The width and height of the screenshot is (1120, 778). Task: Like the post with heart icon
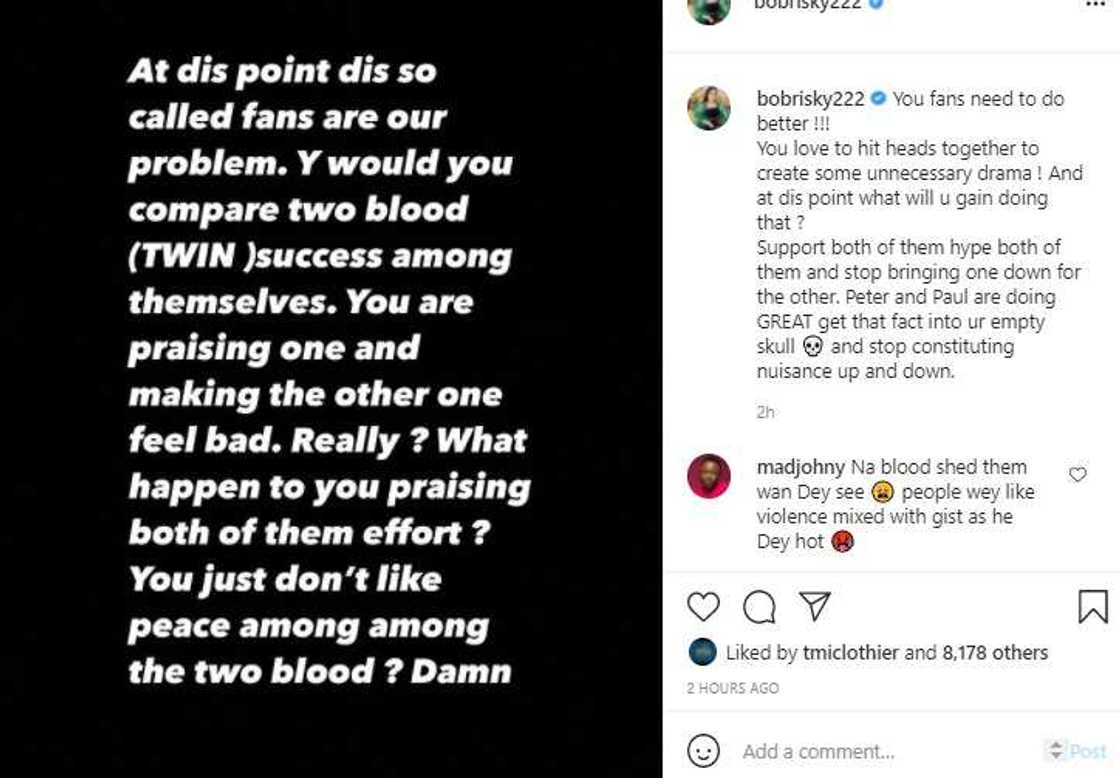704,606
